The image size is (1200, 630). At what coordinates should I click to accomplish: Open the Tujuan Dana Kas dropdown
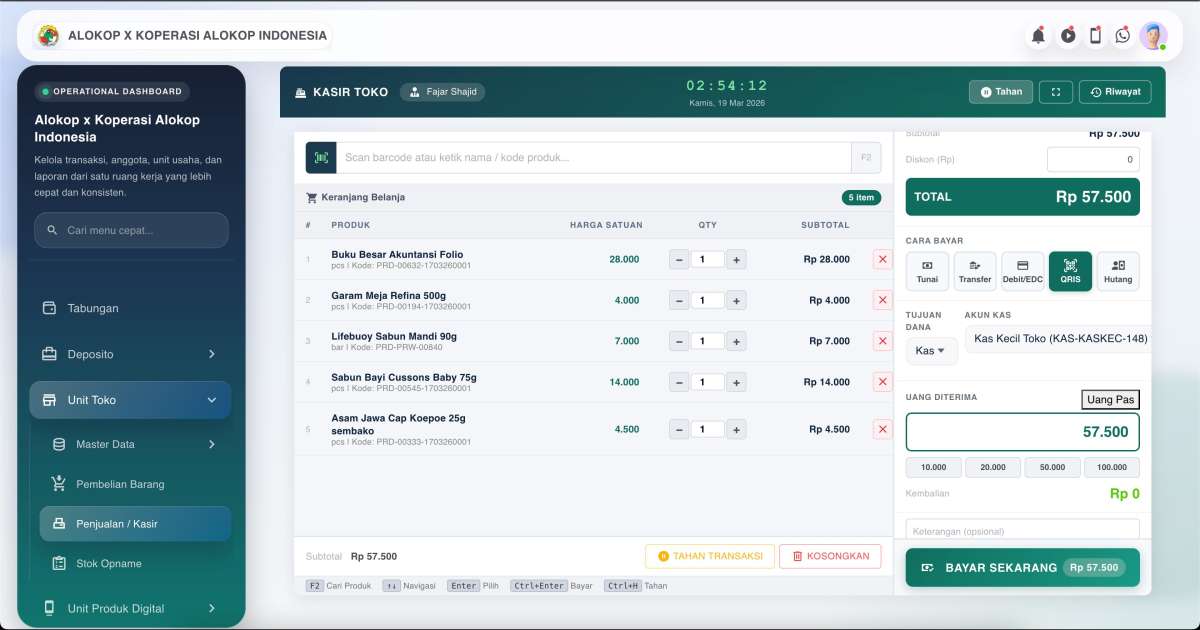pyautogui.click(x=931, y=351)
